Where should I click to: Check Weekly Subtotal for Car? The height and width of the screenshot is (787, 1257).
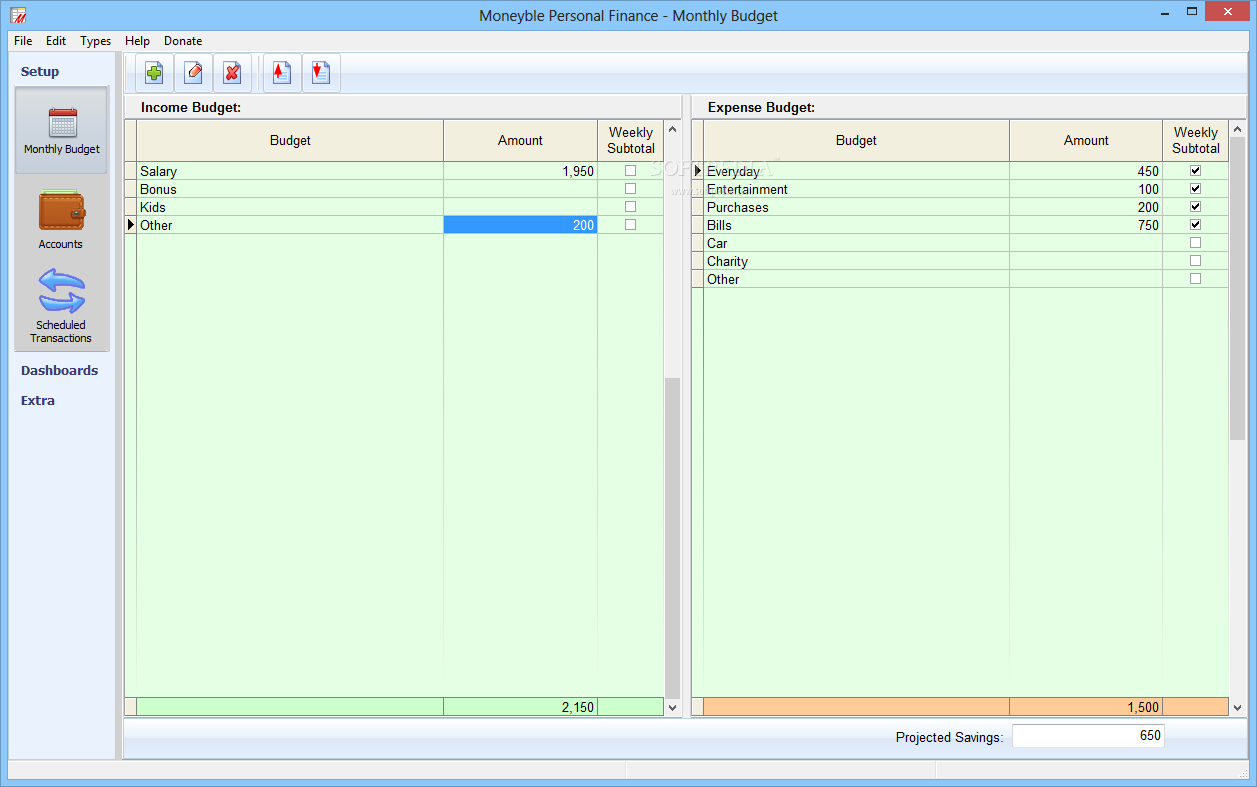click(1195, 243)
